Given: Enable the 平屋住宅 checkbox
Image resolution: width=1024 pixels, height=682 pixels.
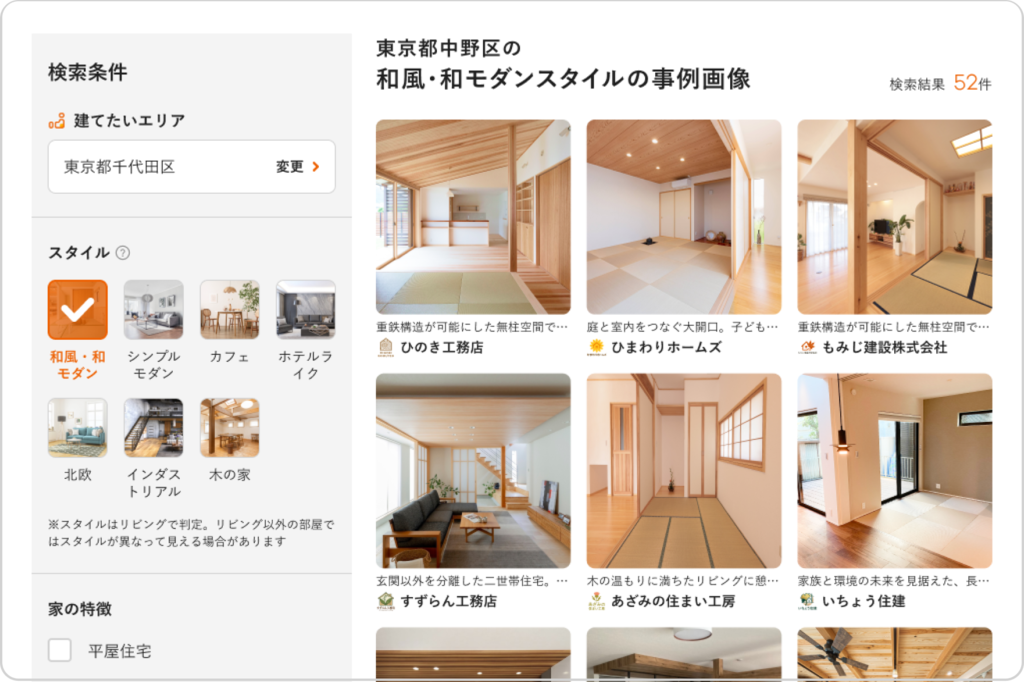Looking at the screenshot, I should 60,651.
